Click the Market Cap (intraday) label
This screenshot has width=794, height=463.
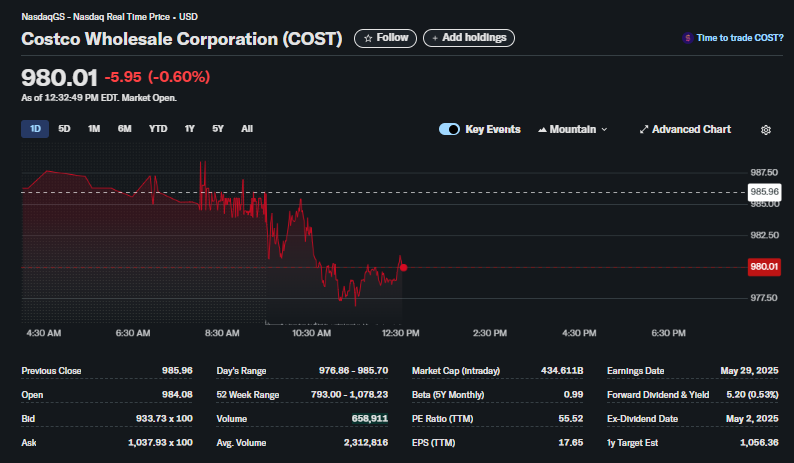pos(456,371)
